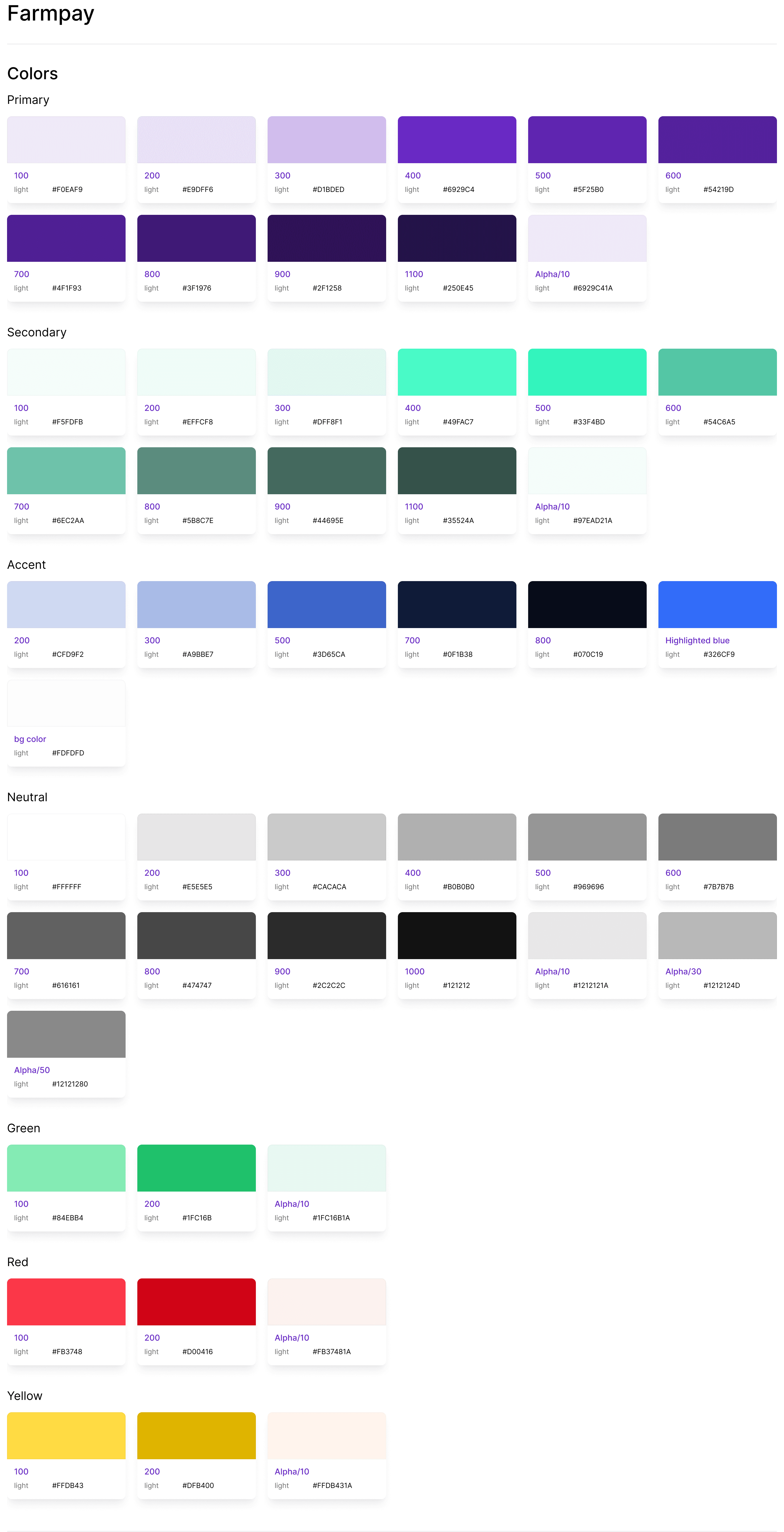784x1532 pixels.
Task: Click the hex code #6929C4 text
Action: (x=458, y=190)
